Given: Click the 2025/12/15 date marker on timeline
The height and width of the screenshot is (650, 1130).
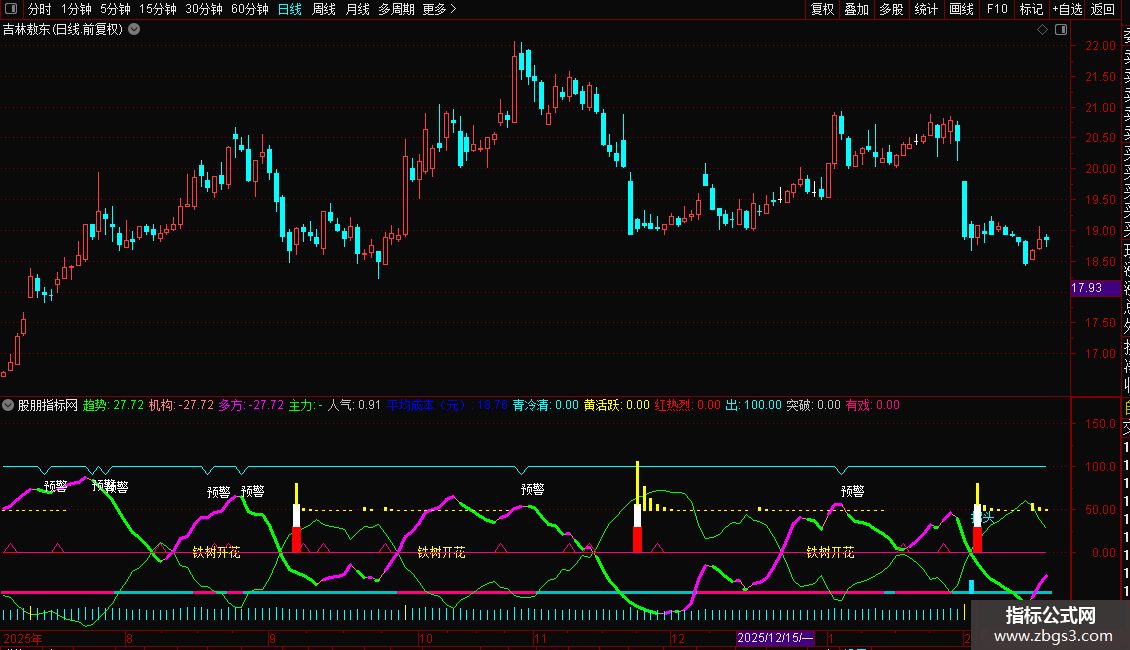Looking at the screenshot, I should pos(775,638).
